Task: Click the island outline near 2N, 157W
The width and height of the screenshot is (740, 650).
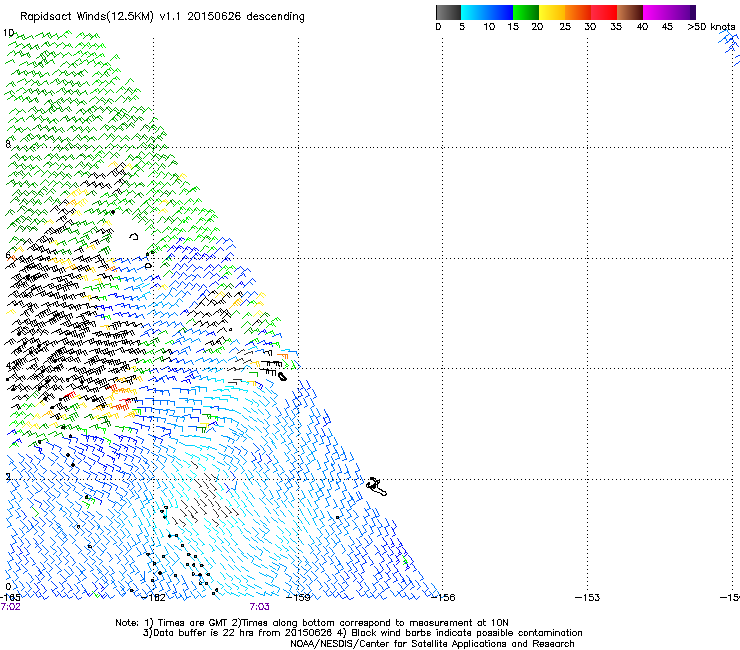Action: click(x=377, y=487)
